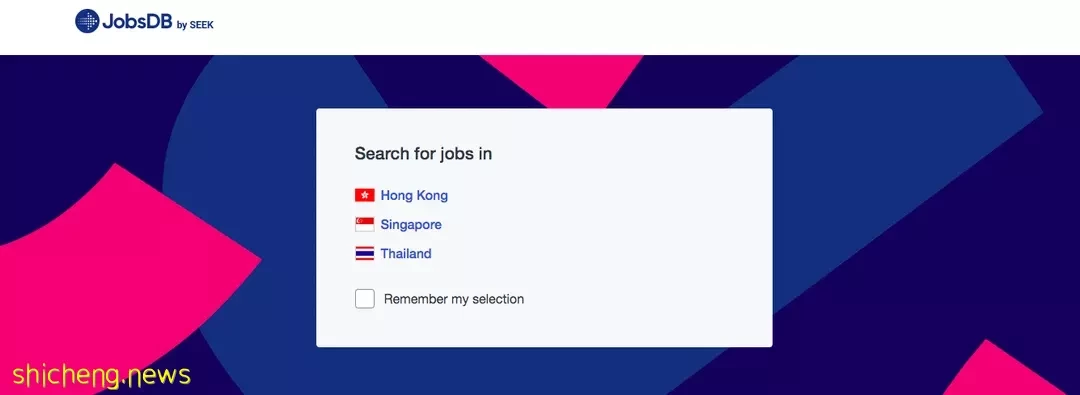The image size is (1080, 395).
Task: Click the Hong Kong flag icon
Action: click(364, 195)
